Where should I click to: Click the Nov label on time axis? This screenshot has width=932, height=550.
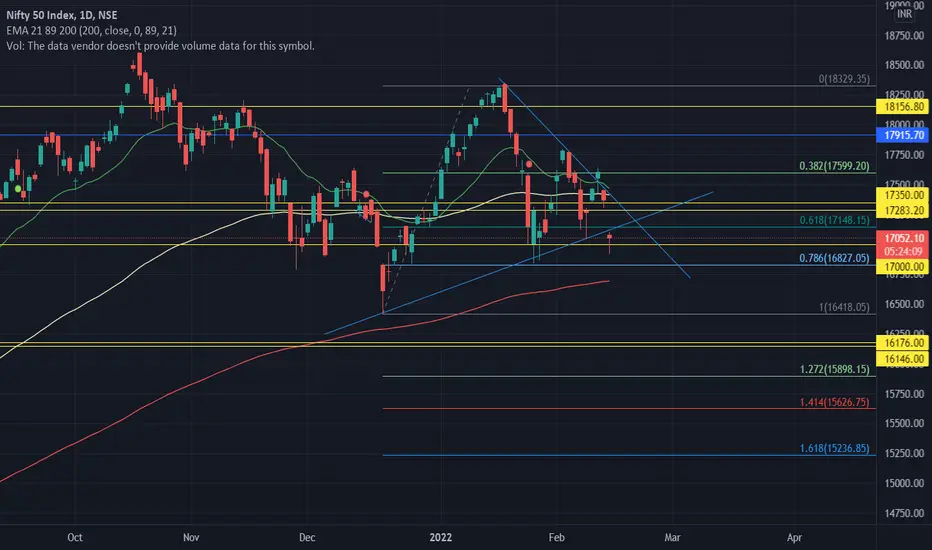(191, 538)
